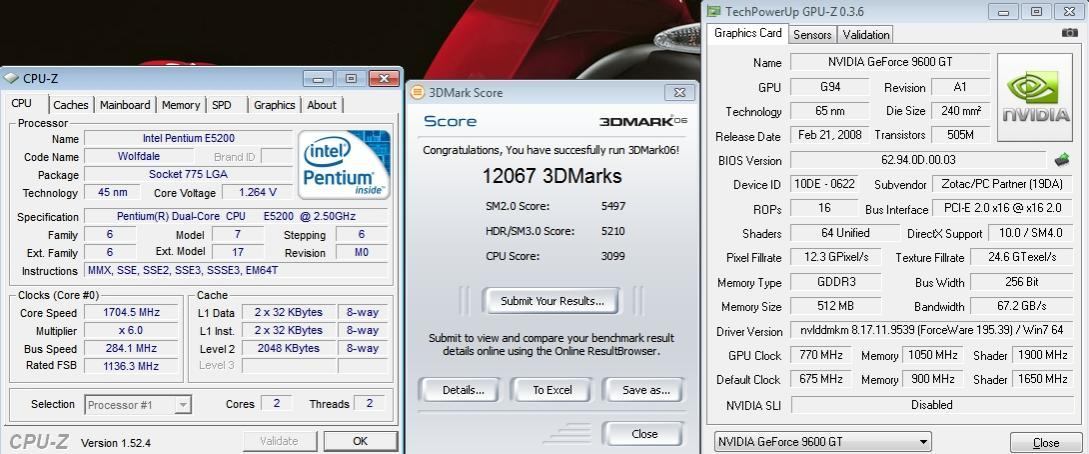Image resolution: width=1089 pixels, height=454 pixels.
Task: Minimize the CPU-Z window
Action: tap(317, 78)
